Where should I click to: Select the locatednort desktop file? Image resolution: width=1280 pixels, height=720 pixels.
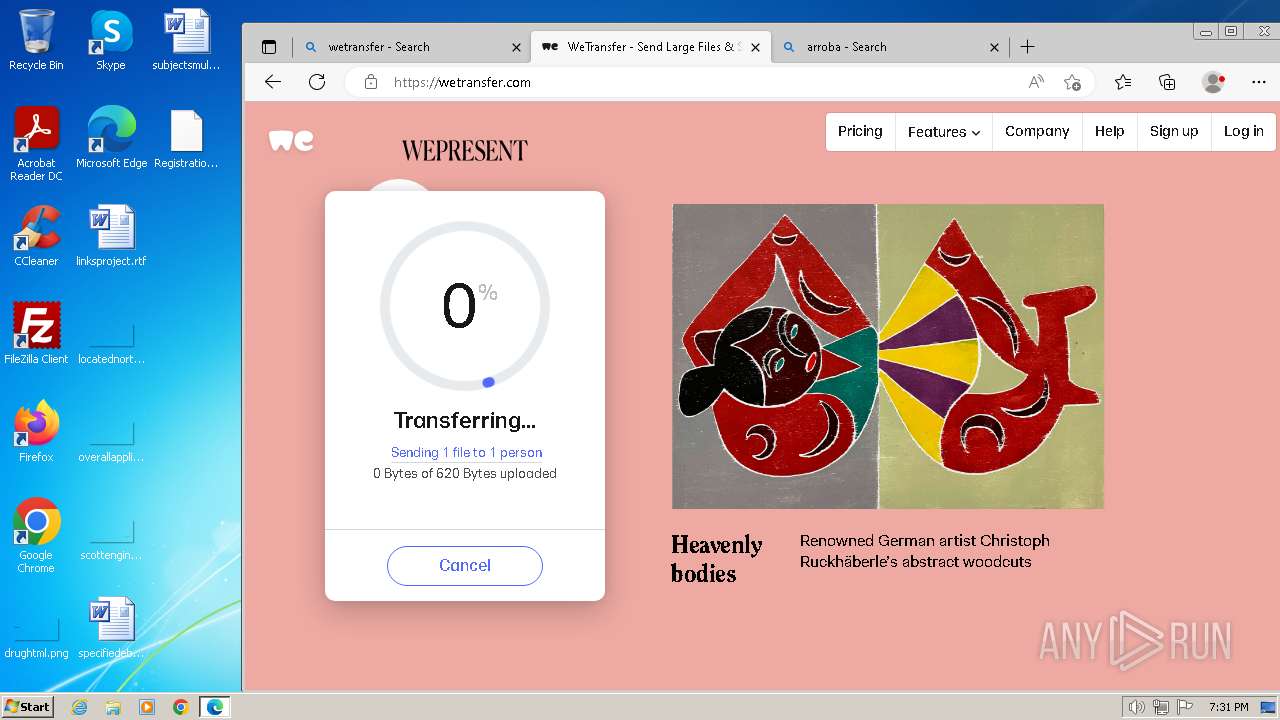[x=111, y=345]
